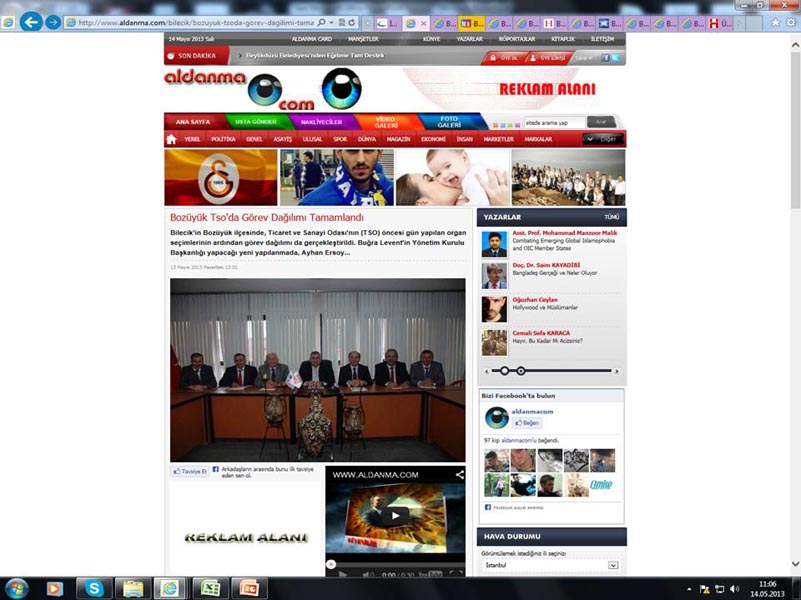Select EKONOMİ in the category menu
Image resolution: width=801 pixels, height=600 pixels.
pyautogui.click(x=433, y=139)
